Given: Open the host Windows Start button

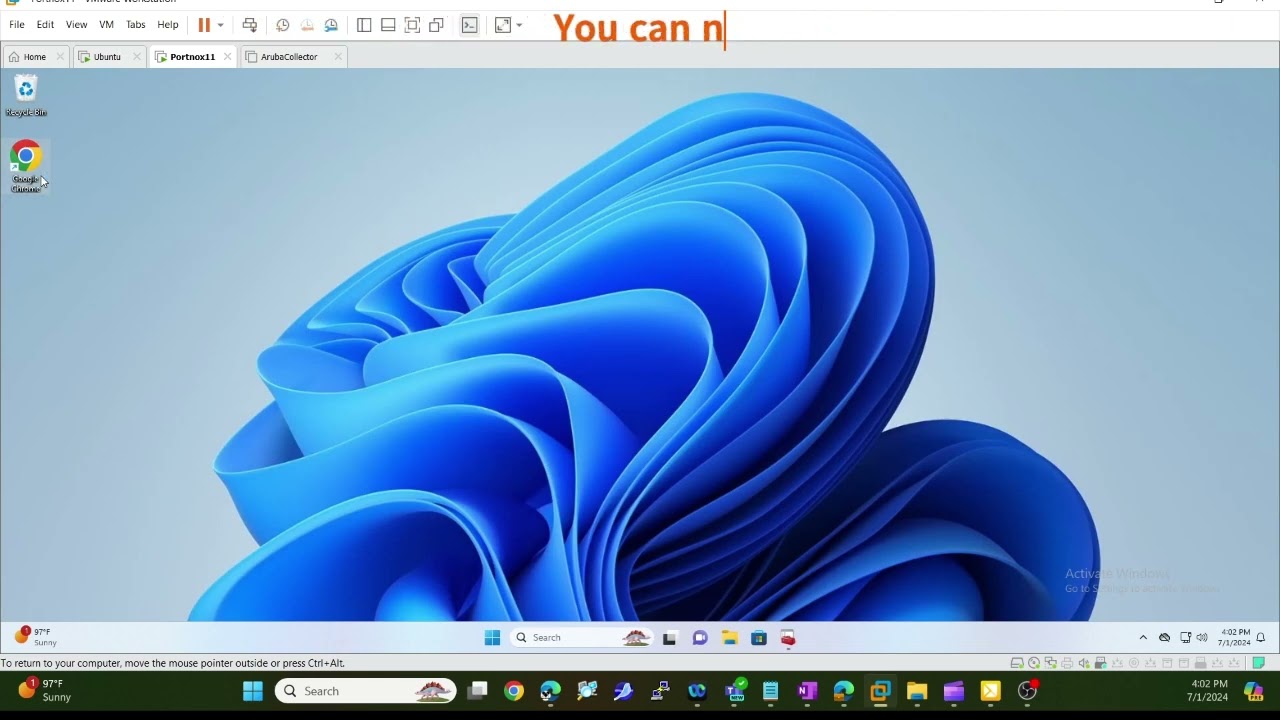Looking at the screenshot, I should [x=253, y=691].
